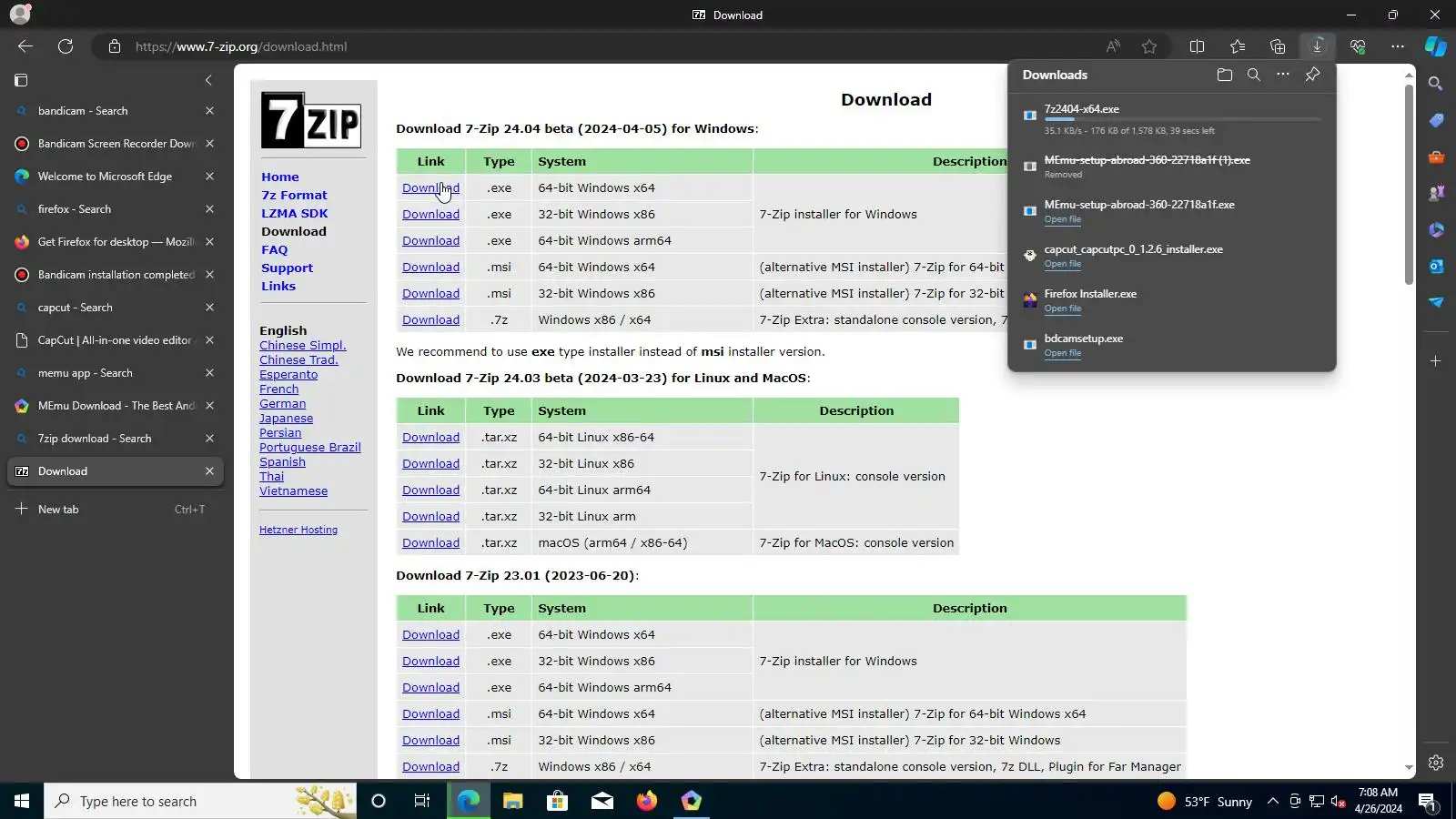Download 7-Zip 24.04 32-bit Windows x86 exe
Viewport: 1456px width, 819px height.
point(430,215)
